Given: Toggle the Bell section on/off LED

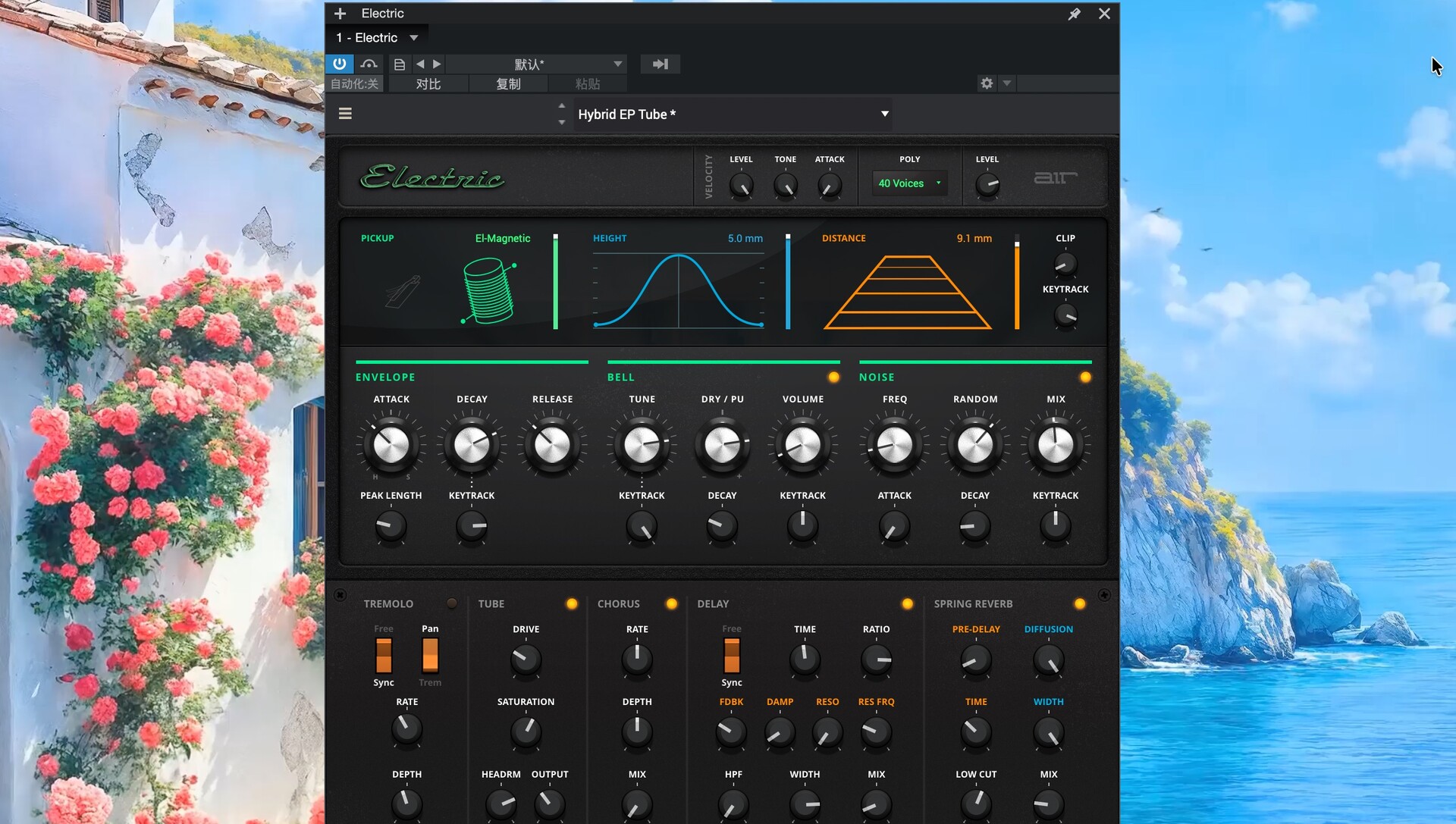Looking at the screenshot, I should (x=833, y=377).
